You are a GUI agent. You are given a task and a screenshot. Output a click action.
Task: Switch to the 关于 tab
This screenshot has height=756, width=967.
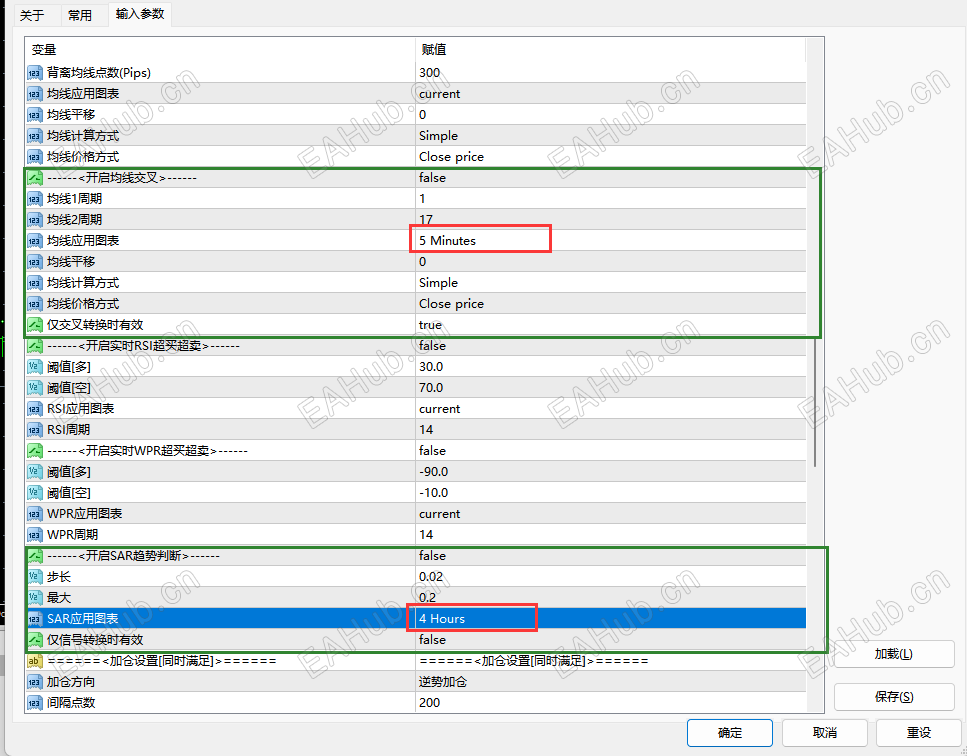coord(32,15)
